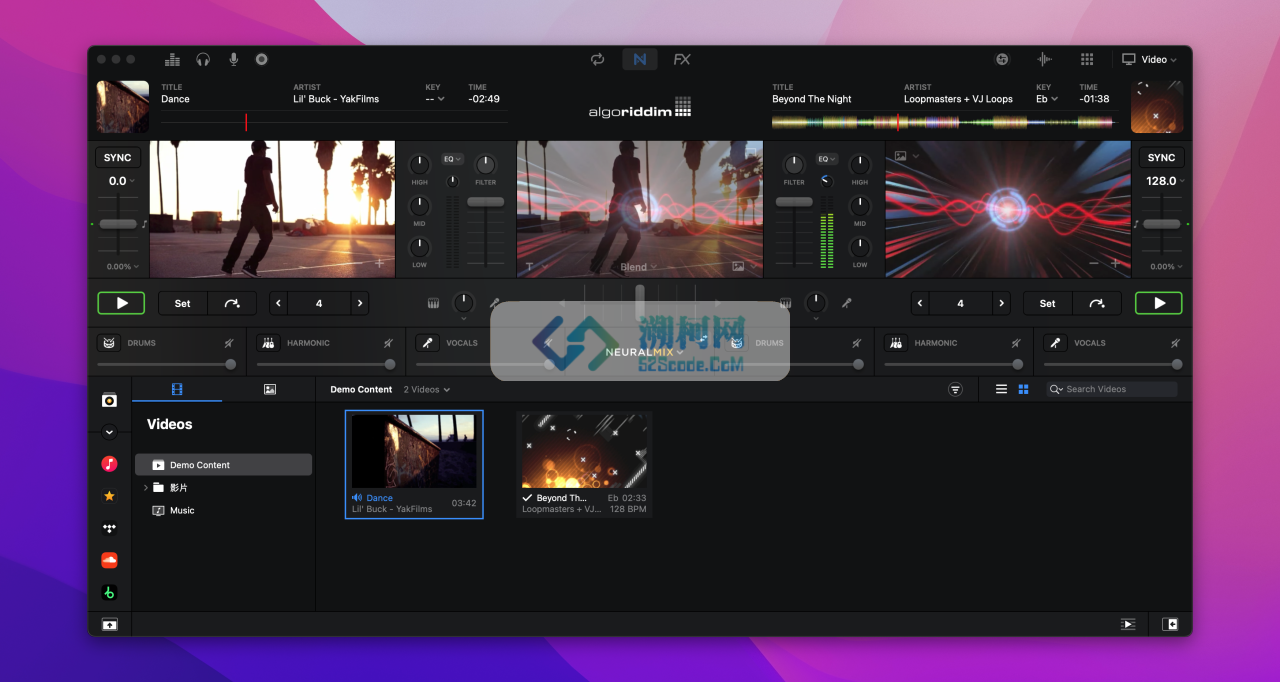This screenshot has width=1280, height=682.
Task: Click the right deck Set cue button
Action: [x=1047, y=303]
